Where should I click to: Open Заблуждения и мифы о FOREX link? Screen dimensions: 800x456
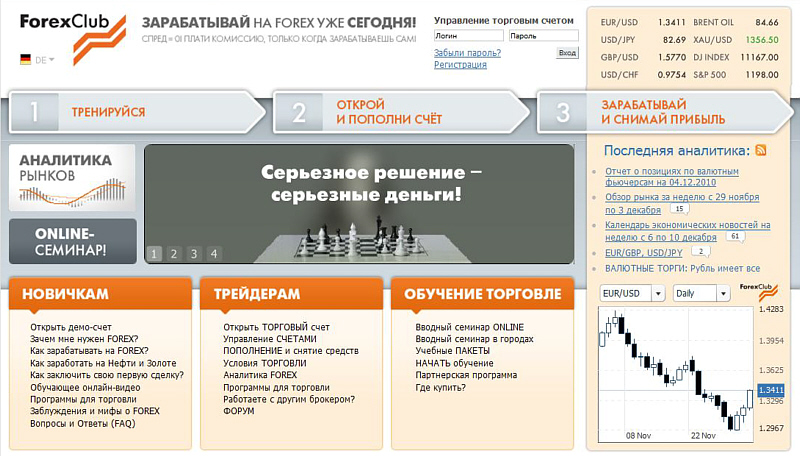click(95, 411)
